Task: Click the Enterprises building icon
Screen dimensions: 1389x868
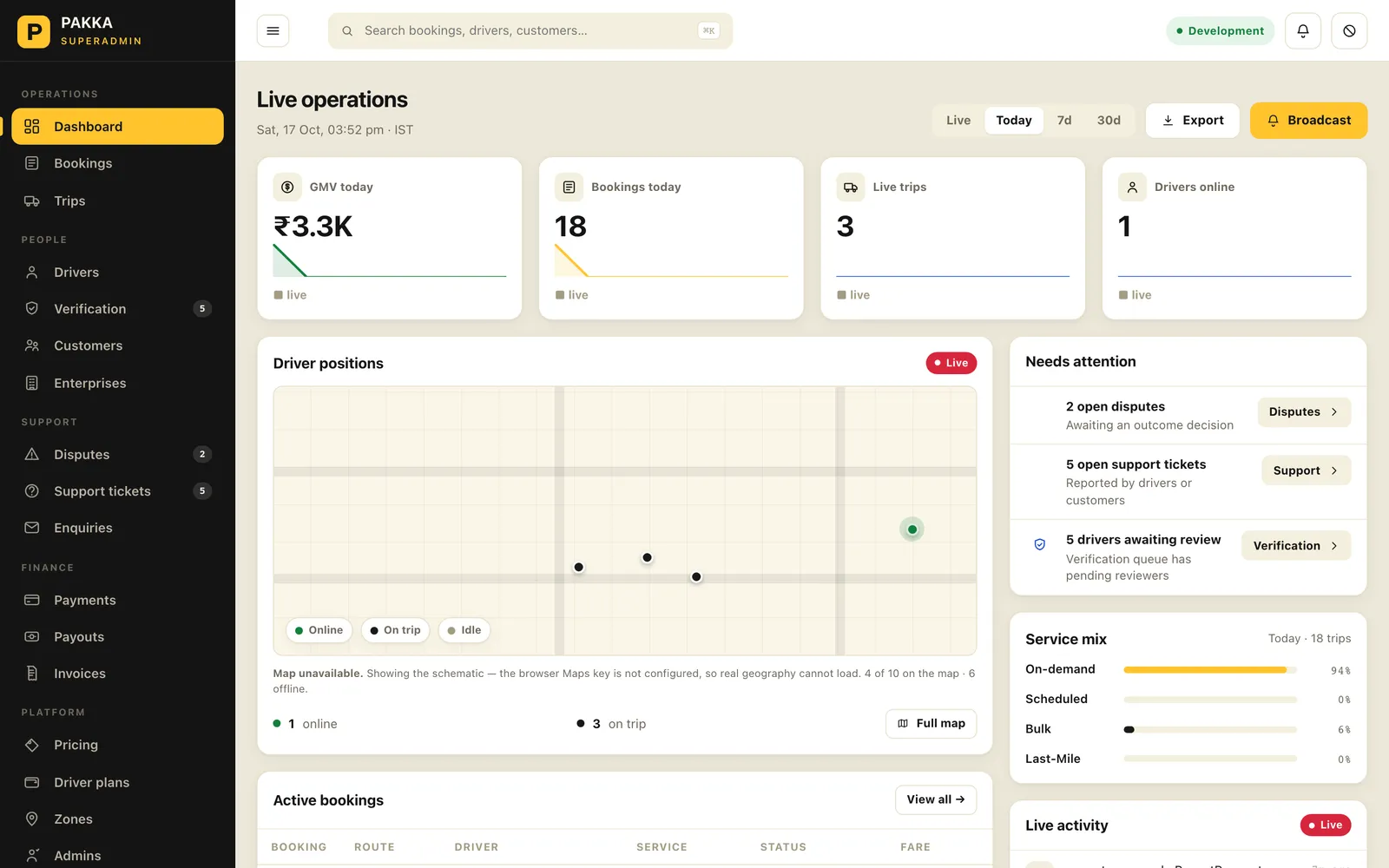Action: click(x=32, y=383)
